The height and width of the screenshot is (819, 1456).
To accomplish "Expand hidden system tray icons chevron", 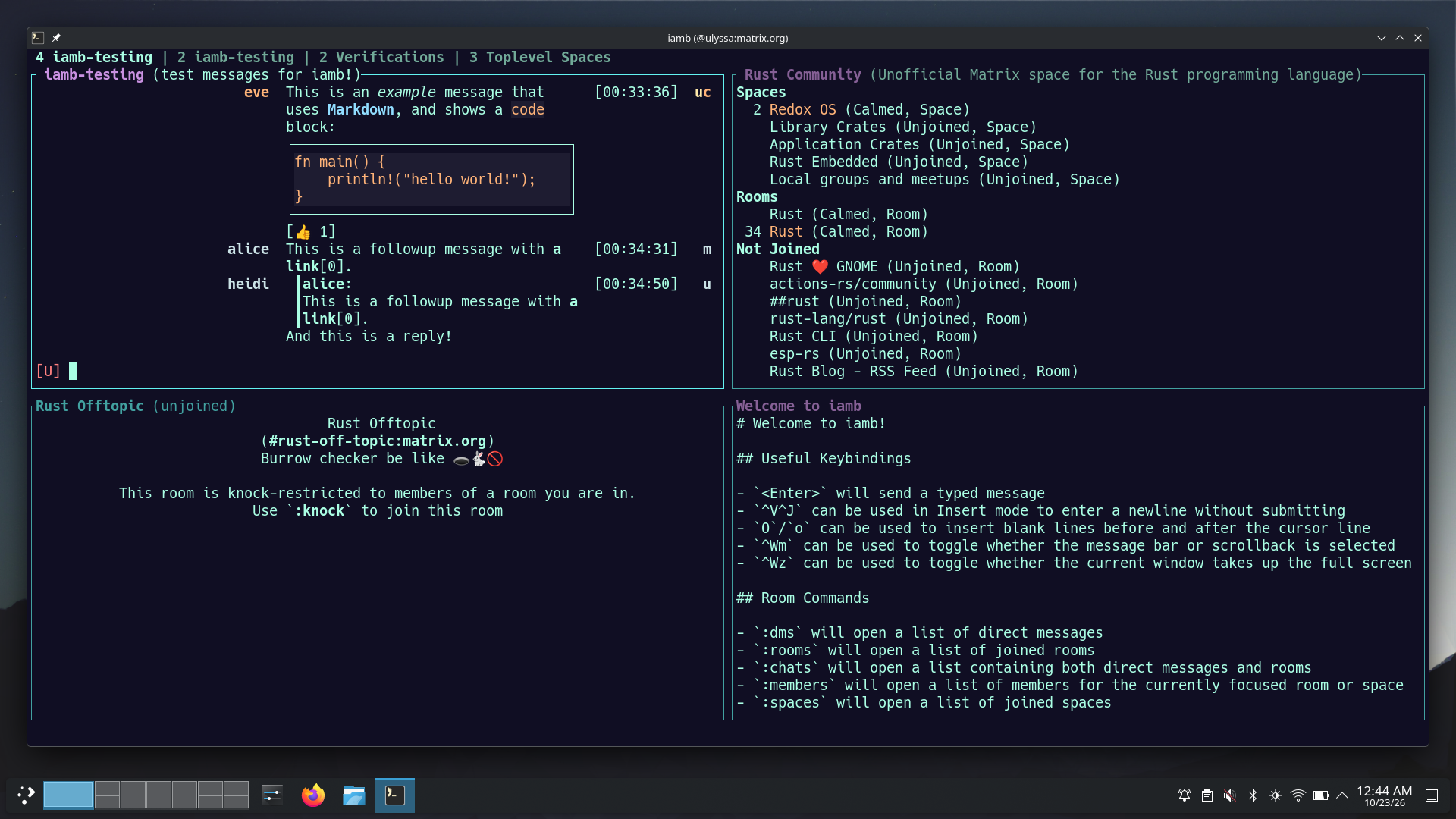I will click(1341, 795).
